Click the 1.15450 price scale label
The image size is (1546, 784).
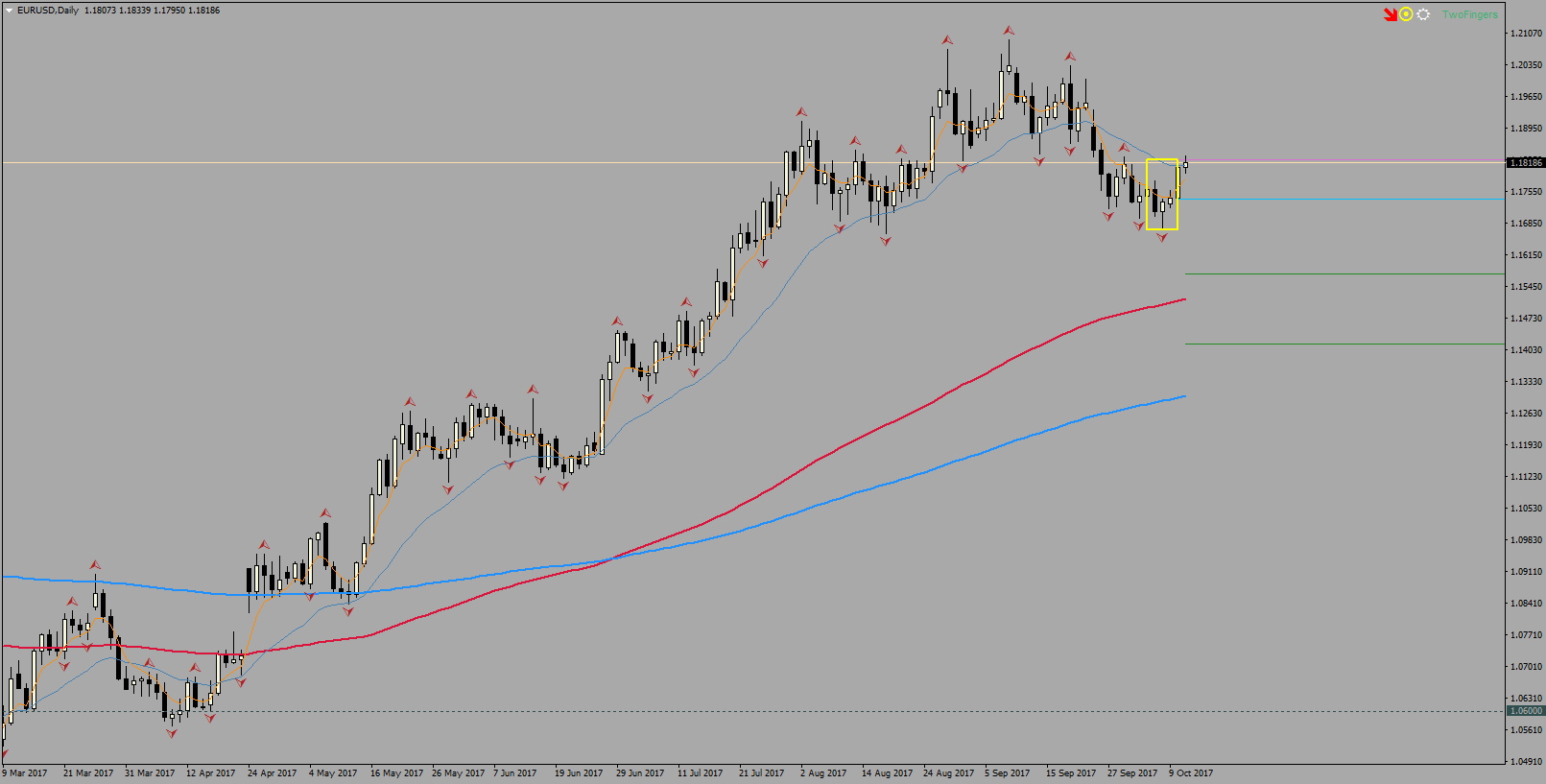pos(1527,287)
